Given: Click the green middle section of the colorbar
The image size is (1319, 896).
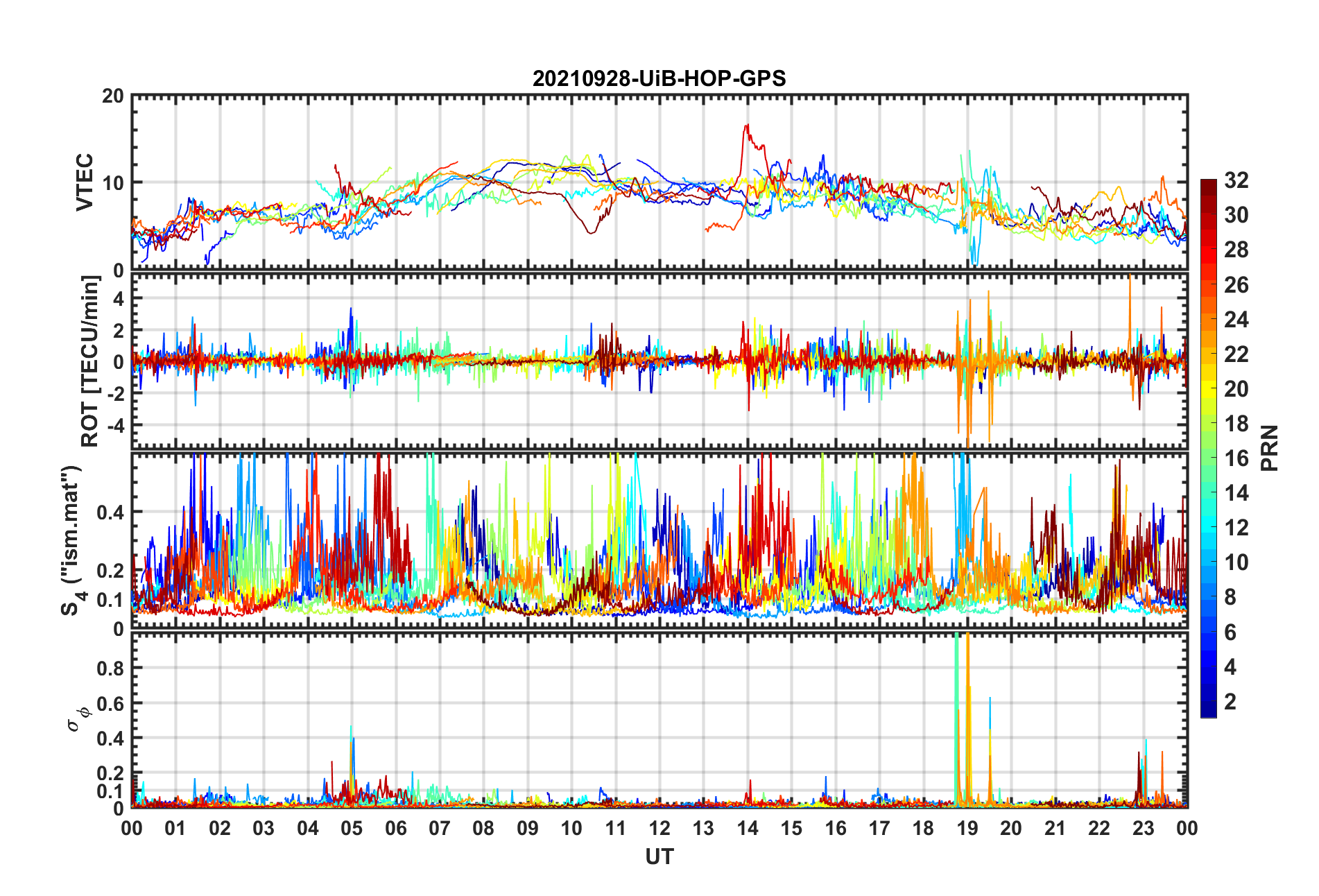Looking at the screenshot, I should click(x=1208, y=458).
